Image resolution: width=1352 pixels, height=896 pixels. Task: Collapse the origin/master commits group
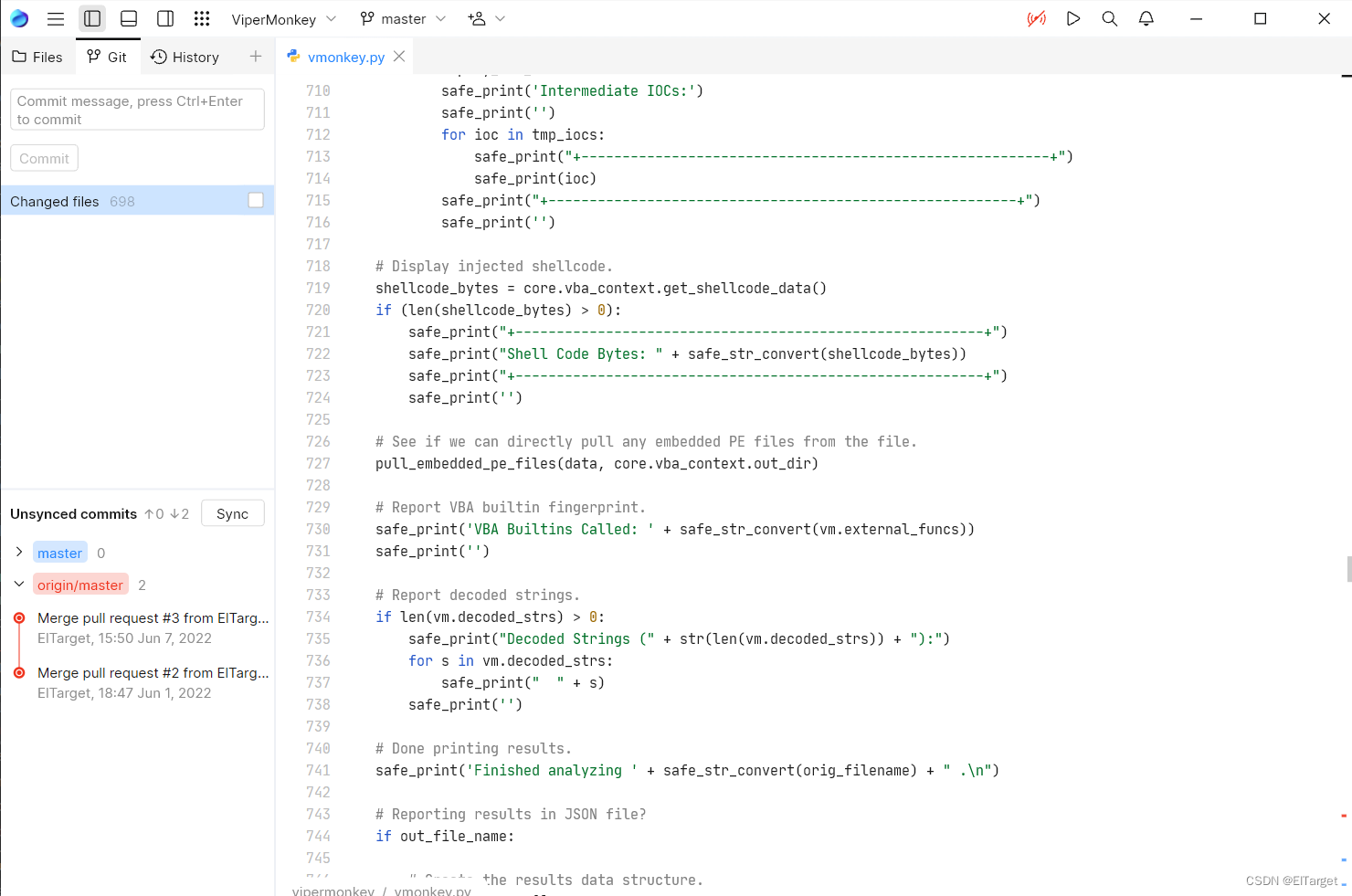tap(19, 584)
